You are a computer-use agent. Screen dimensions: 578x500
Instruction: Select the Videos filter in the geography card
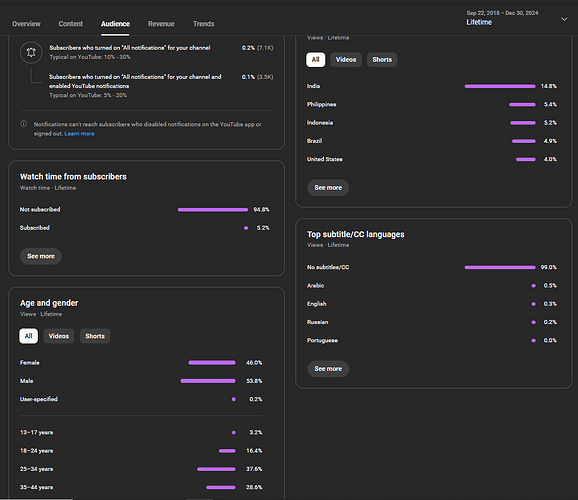coord(346,60)
